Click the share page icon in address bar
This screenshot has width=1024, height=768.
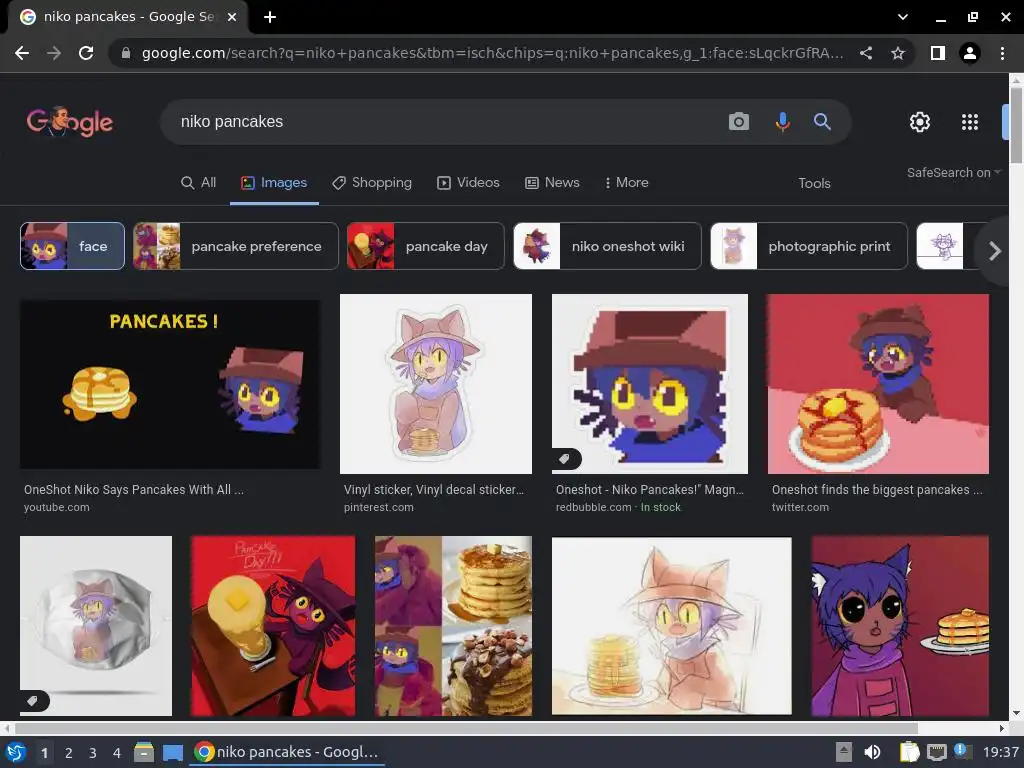pos(866,53)
